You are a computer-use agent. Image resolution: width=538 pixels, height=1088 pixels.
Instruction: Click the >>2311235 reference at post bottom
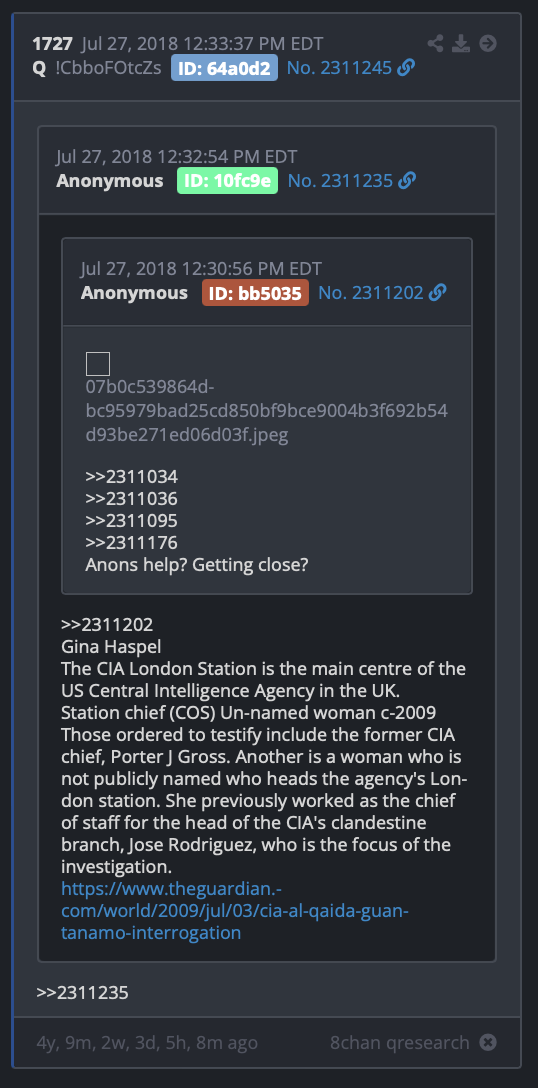pos(83,993)
